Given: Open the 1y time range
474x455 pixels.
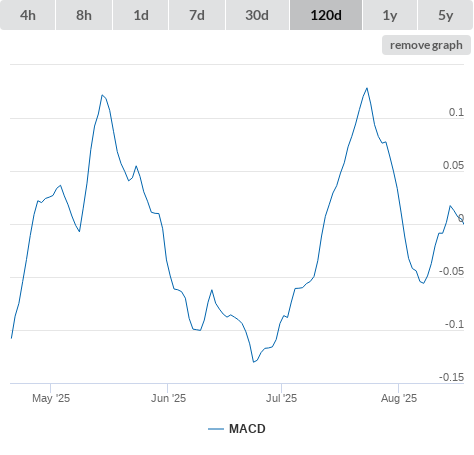Looking at the screenshot, I should coord(390,15).
